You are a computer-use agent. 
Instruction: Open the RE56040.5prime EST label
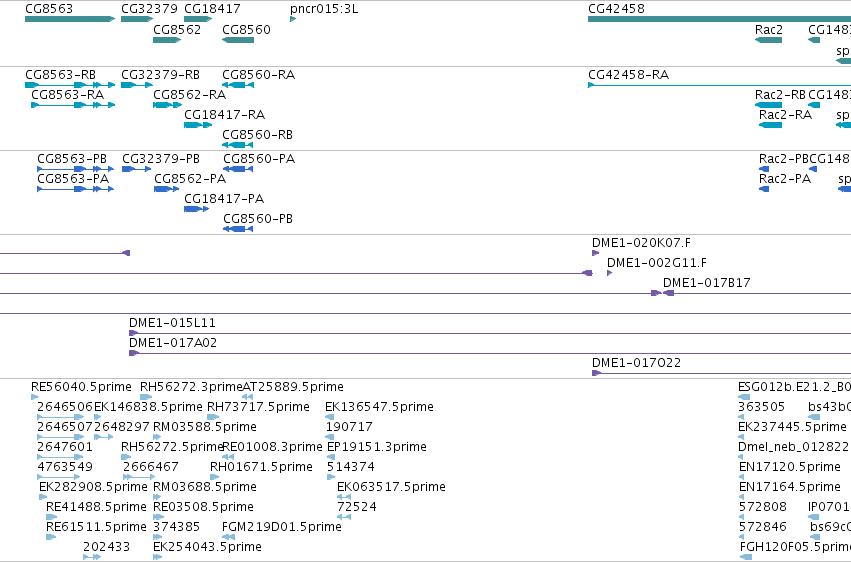pos(81,387)
